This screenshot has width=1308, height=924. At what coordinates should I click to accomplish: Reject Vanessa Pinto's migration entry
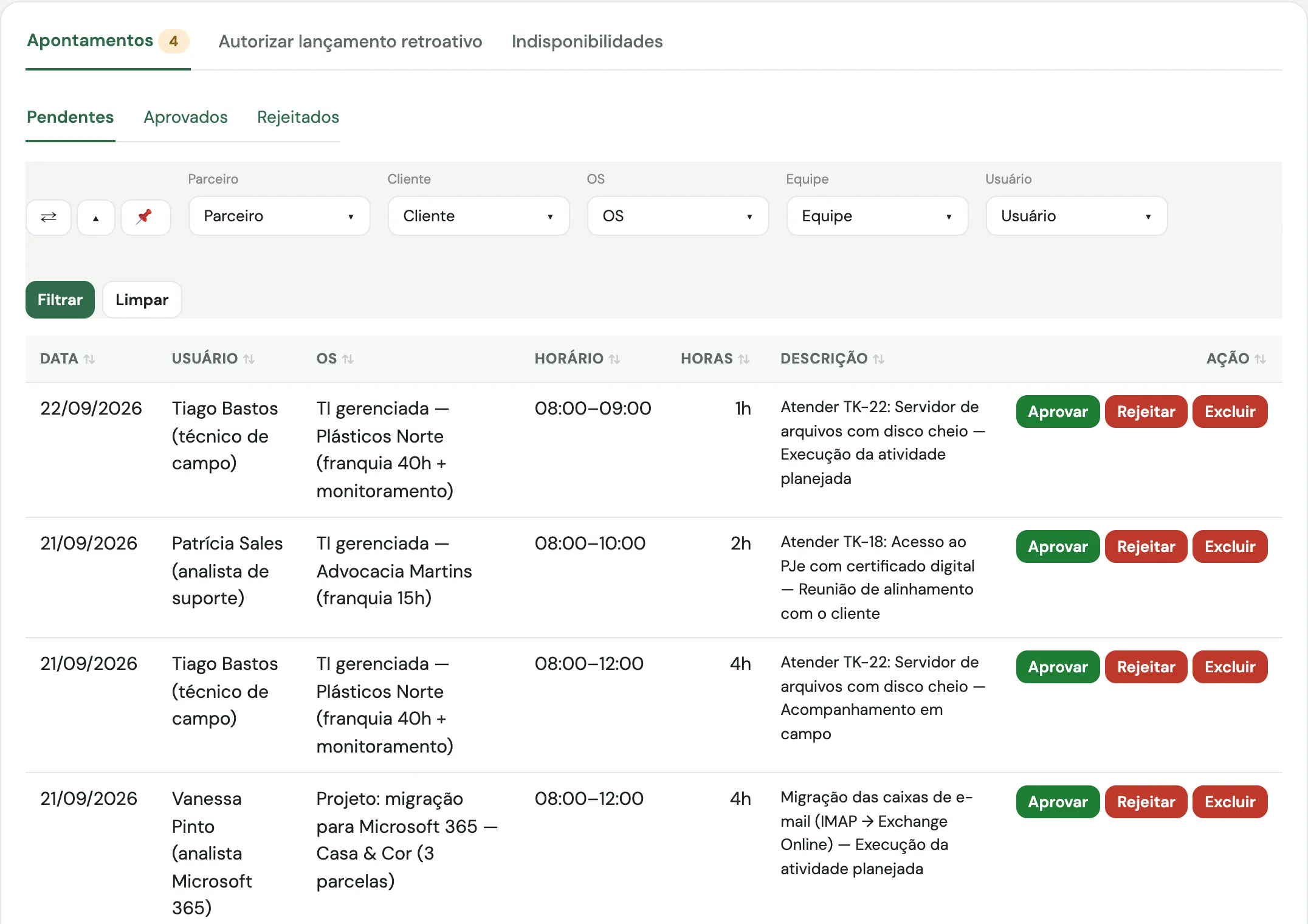(x=1146, y=802)
